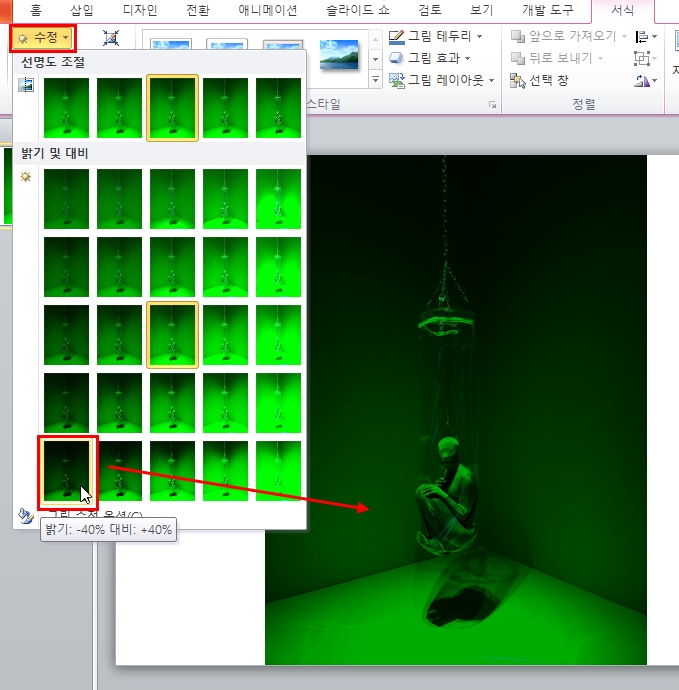Click the group objects icon

[645, 58]
